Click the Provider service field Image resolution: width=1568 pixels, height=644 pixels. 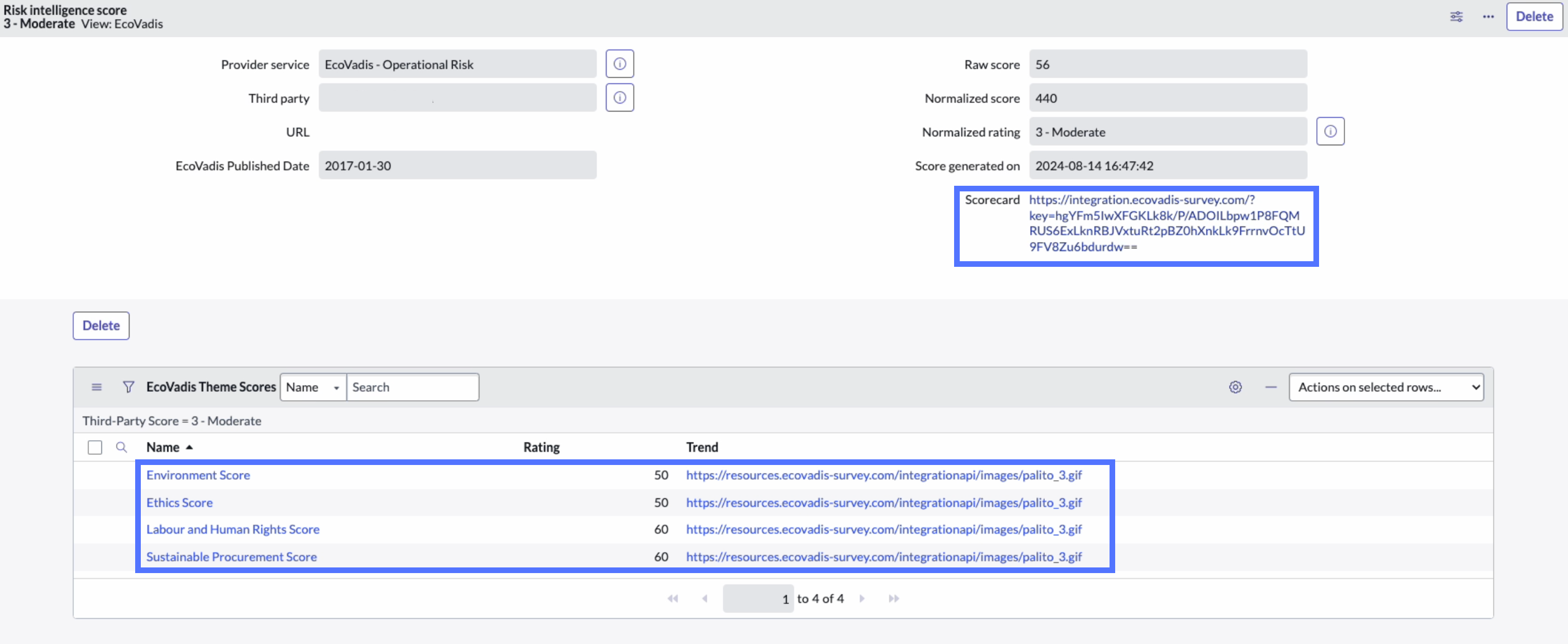click(457, 64)
